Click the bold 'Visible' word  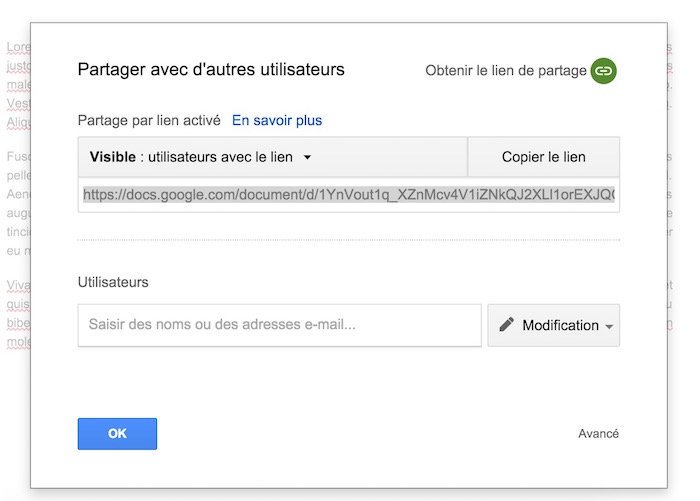112,157
